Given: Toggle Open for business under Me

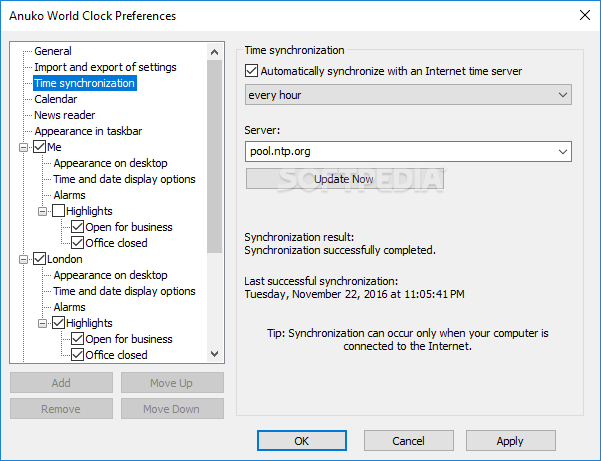Looking at the screenshot, I should pos(77,227).
